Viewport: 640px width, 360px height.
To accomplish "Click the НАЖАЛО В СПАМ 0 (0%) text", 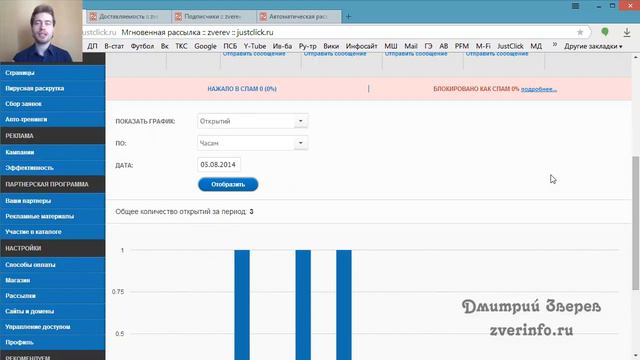I will point(242,89).
